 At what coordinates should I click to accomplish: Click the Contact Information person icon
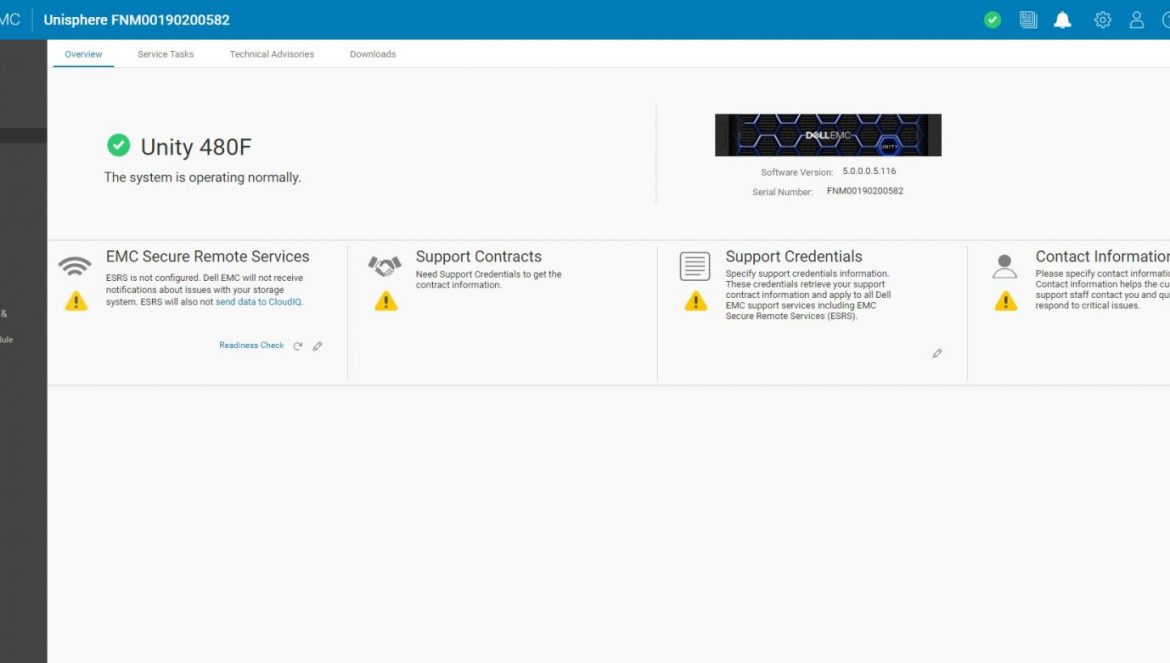[1004, 266]
